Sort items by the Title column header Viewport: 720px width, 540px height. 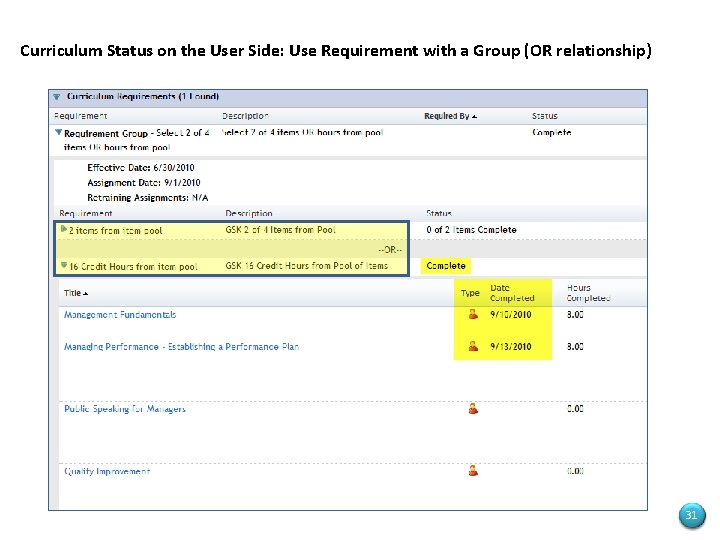tap(75, 293)
